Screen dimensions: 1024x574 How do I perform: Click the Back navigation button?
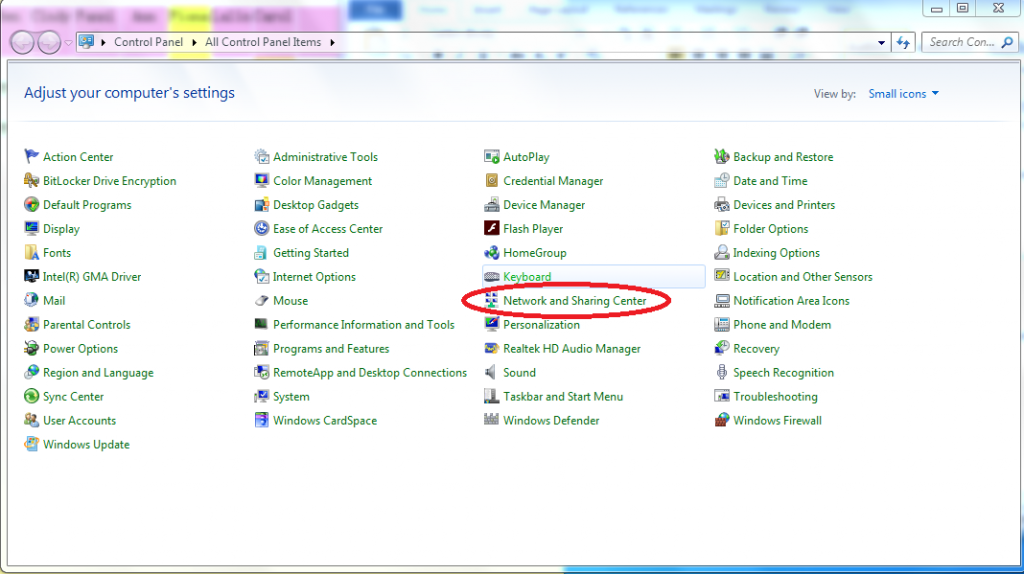[22, 42]
